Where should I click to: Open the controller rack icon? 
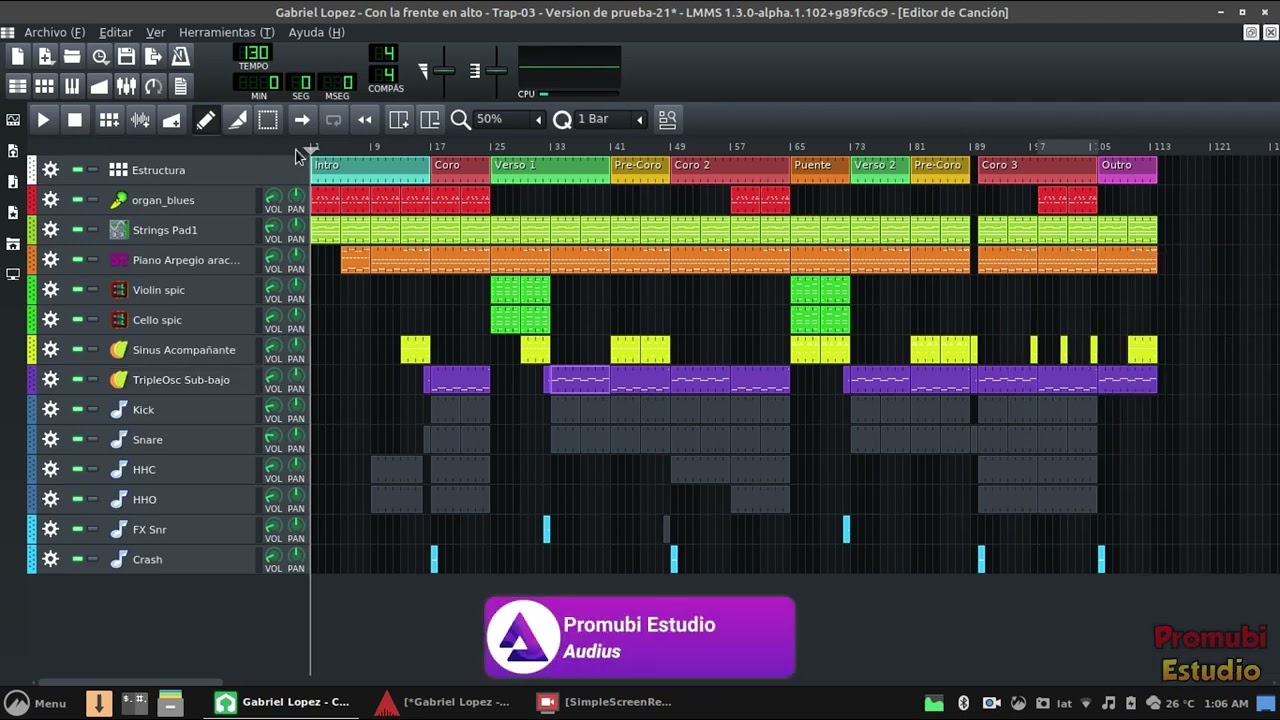click(153, 86)
